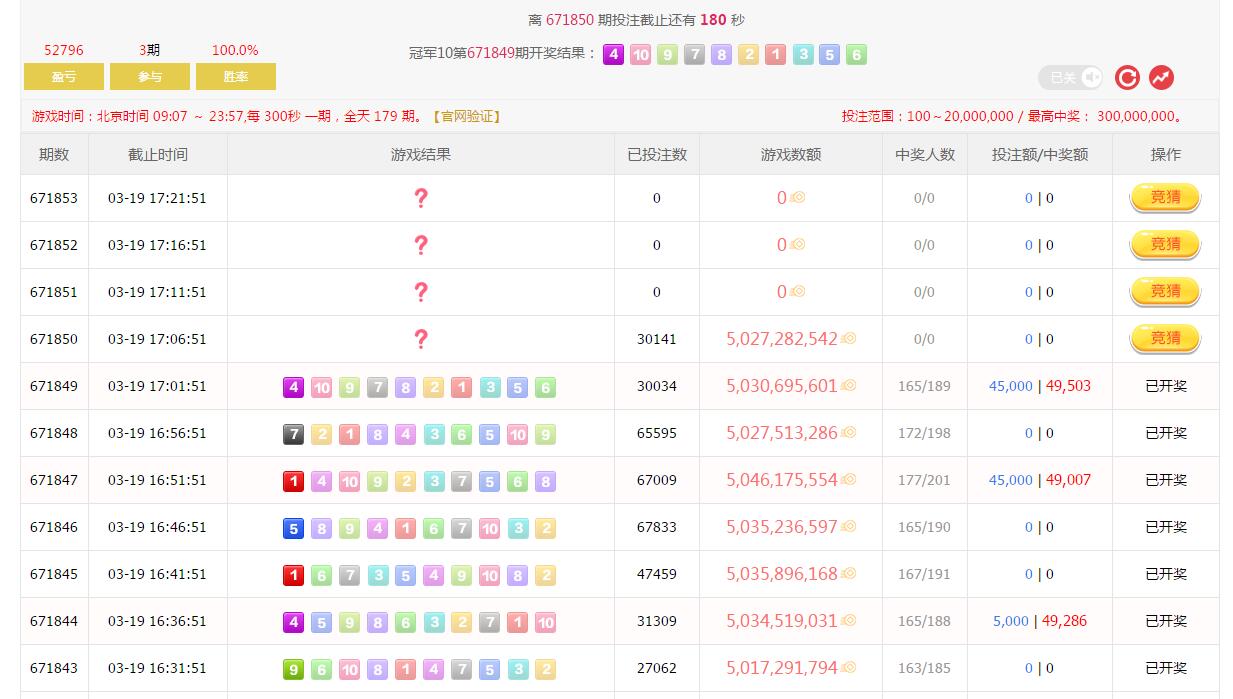This screenshot has height=699, width=1233.
Task: Click the 盈亏 button
Action: tap(64, 77)
